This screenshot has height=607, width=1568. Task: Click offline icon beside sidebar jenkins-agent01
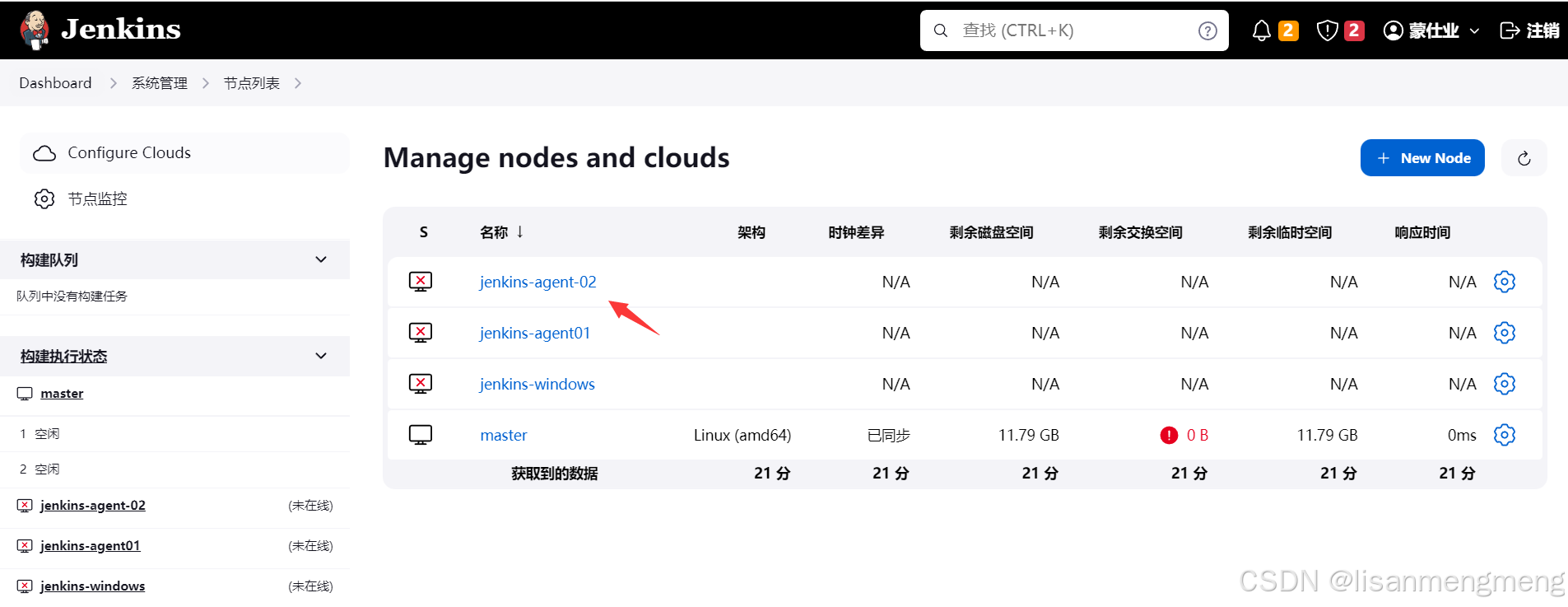(x=25, y=546)
